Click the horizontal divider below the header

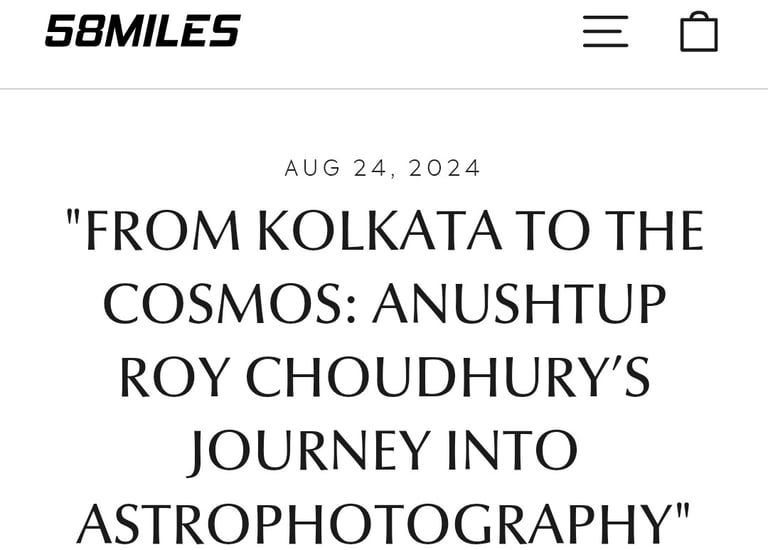tap(384, 89)
